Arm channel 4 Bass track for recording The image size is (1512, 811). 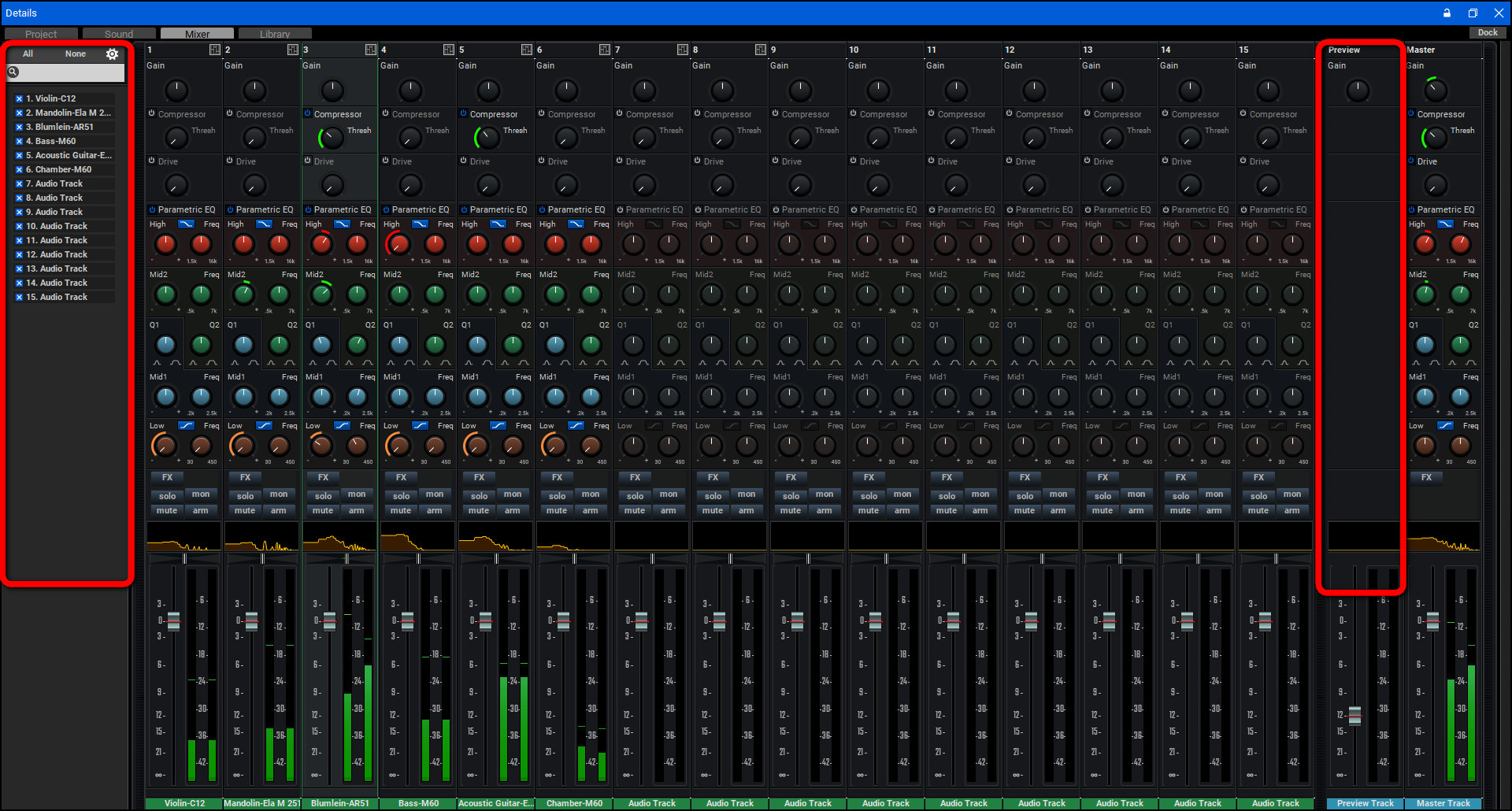pos(435,510)
